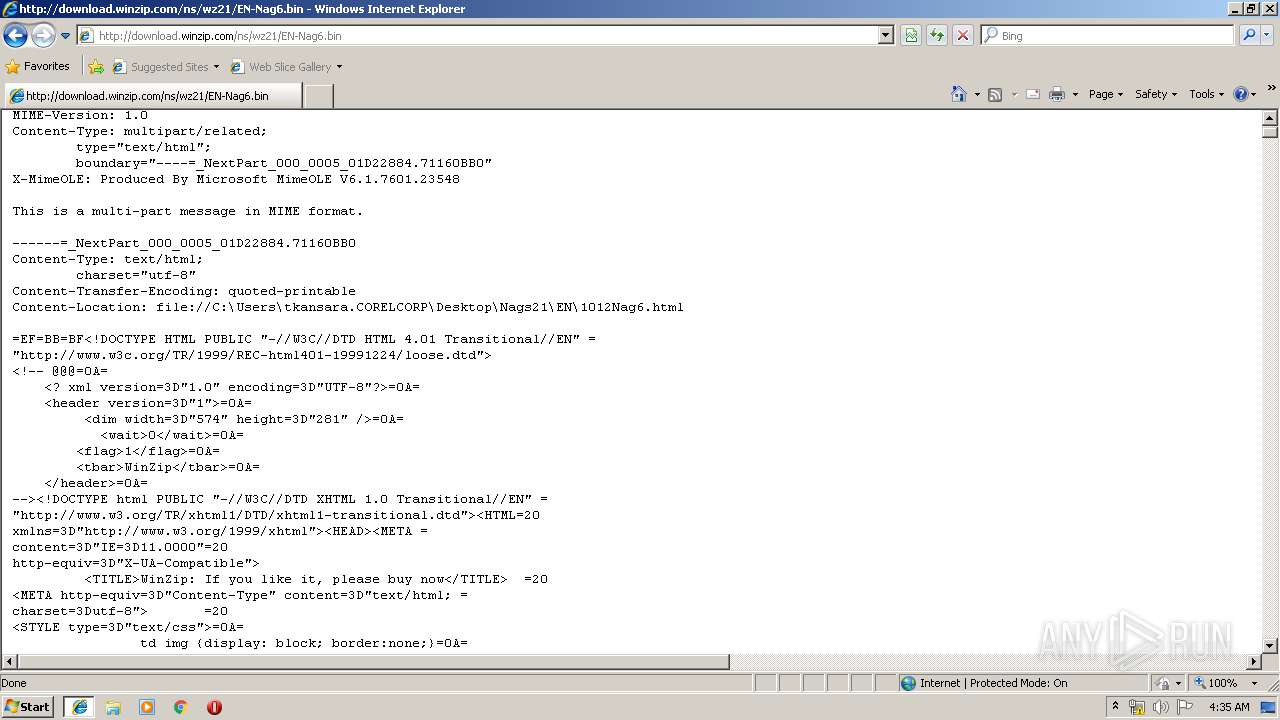Click the RSS Feeds icon

995,94
